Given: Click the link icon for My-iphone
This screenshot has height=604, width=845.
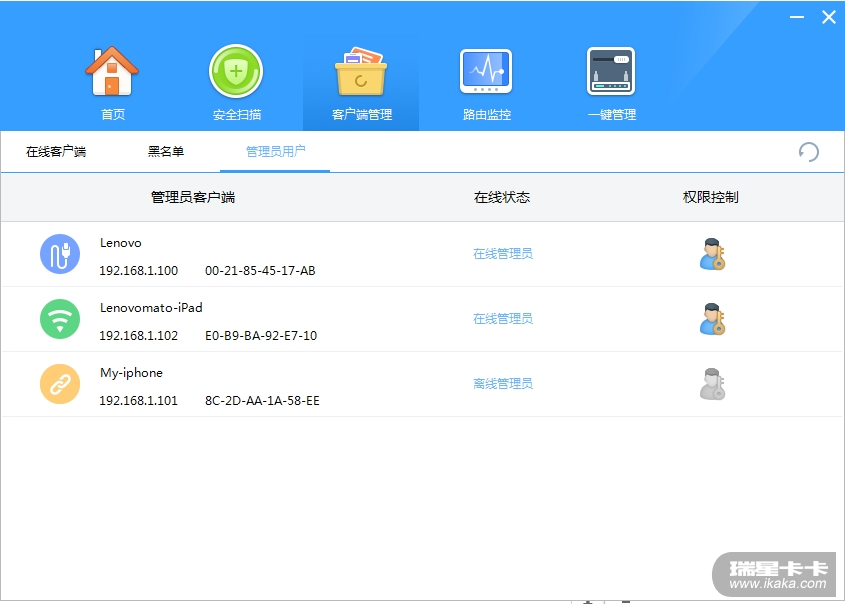Looking at the screenshot, I should click(x=60, y=384).
